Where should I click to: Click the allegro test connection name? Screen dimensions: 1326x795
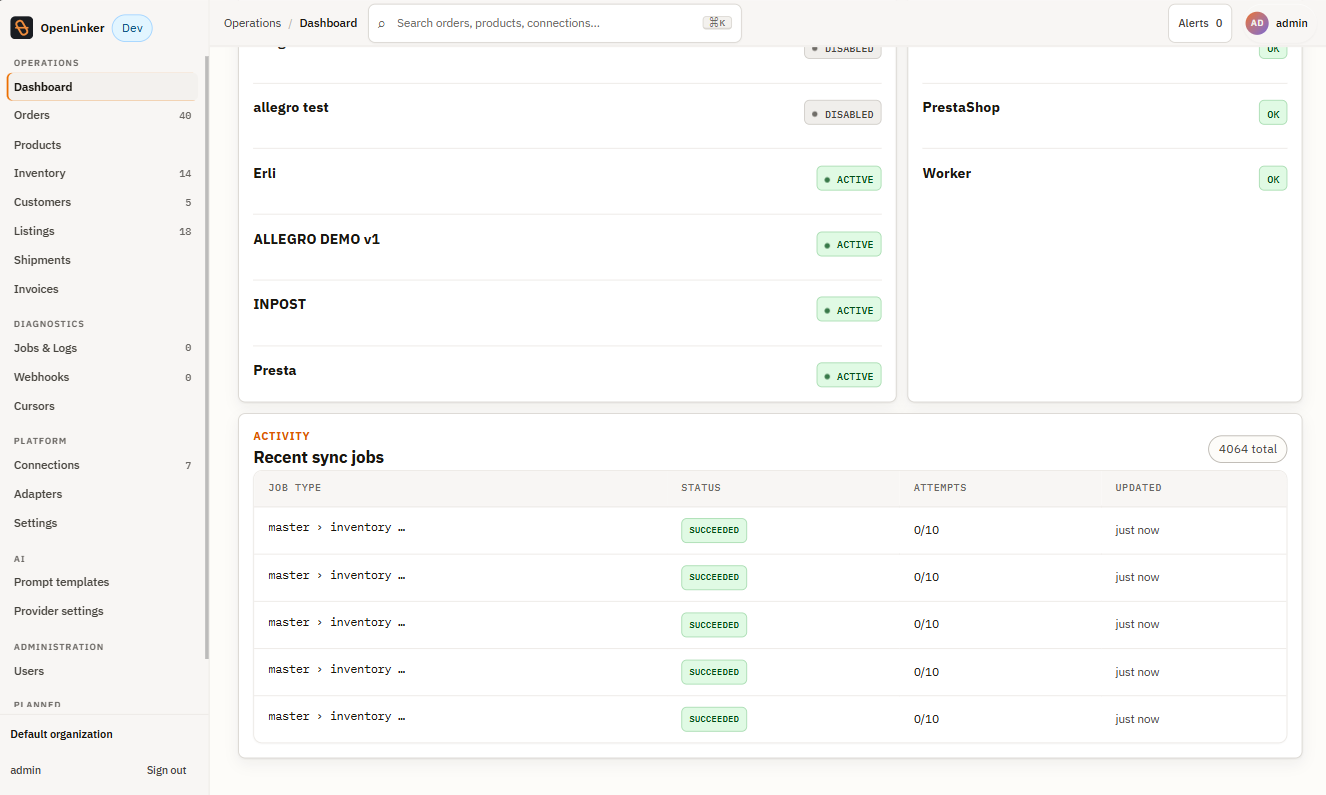point(291,107)
